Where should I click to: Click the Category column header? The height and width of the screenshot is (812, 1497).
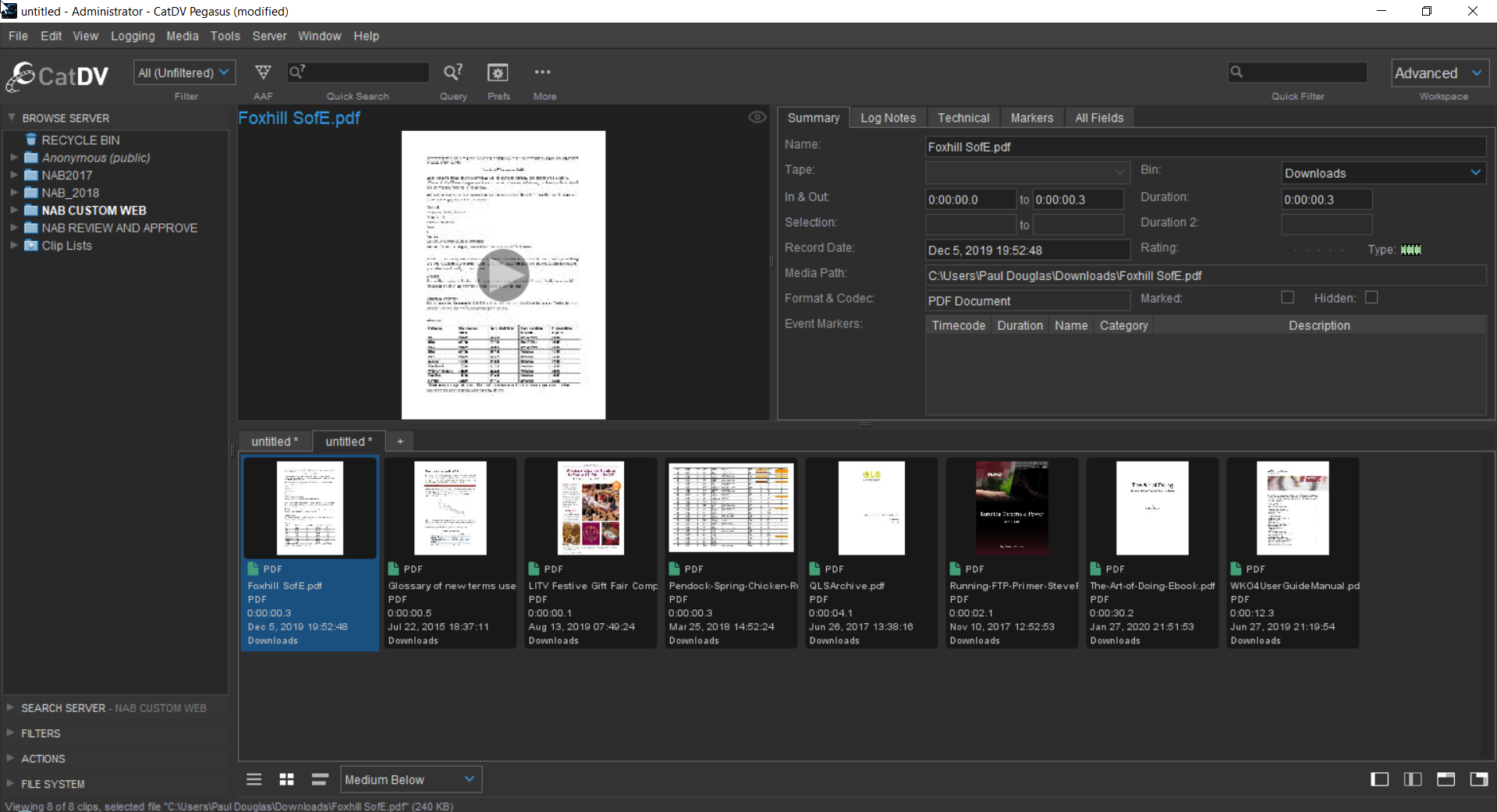click(1123, 325)
